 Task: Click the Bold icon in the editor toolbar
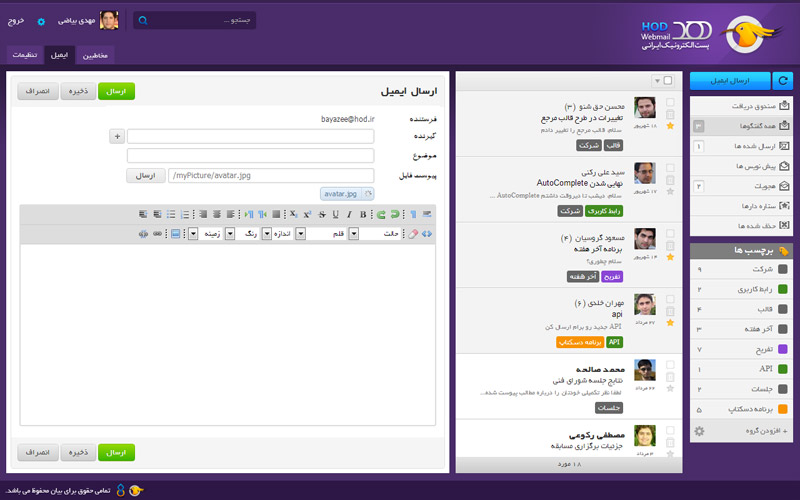pos(363,214)
